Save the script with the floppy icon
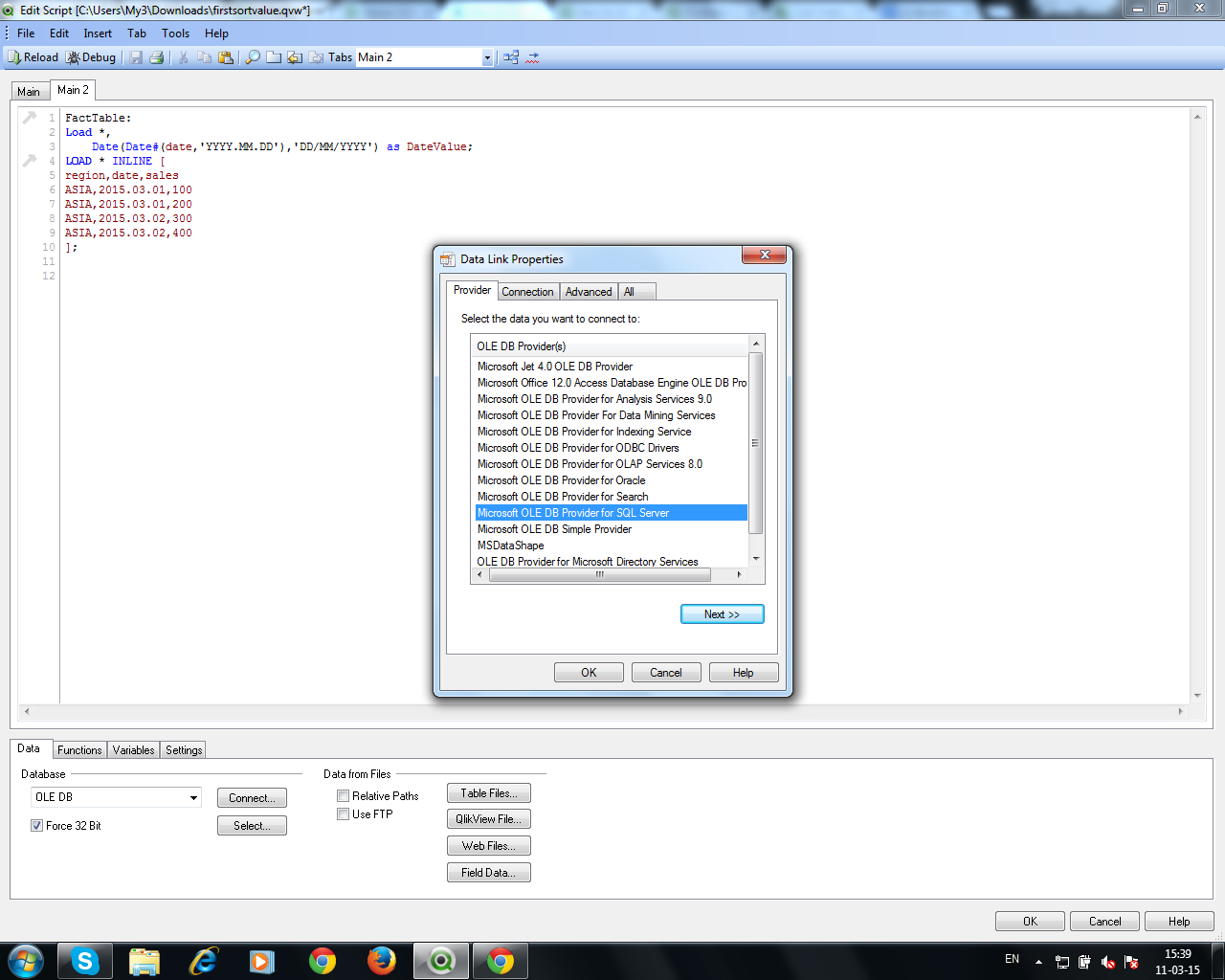Viewport: 1225px width, 980px height. [x=136, y=57]
